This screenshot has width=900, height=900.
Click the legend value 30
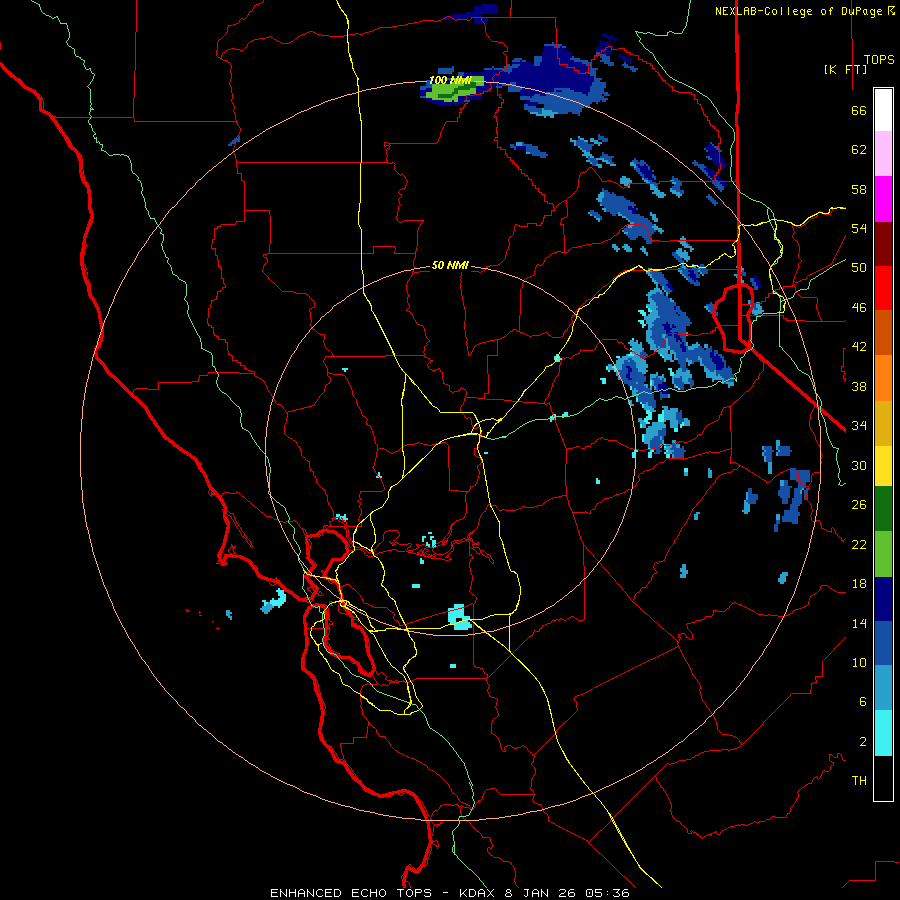859,465
